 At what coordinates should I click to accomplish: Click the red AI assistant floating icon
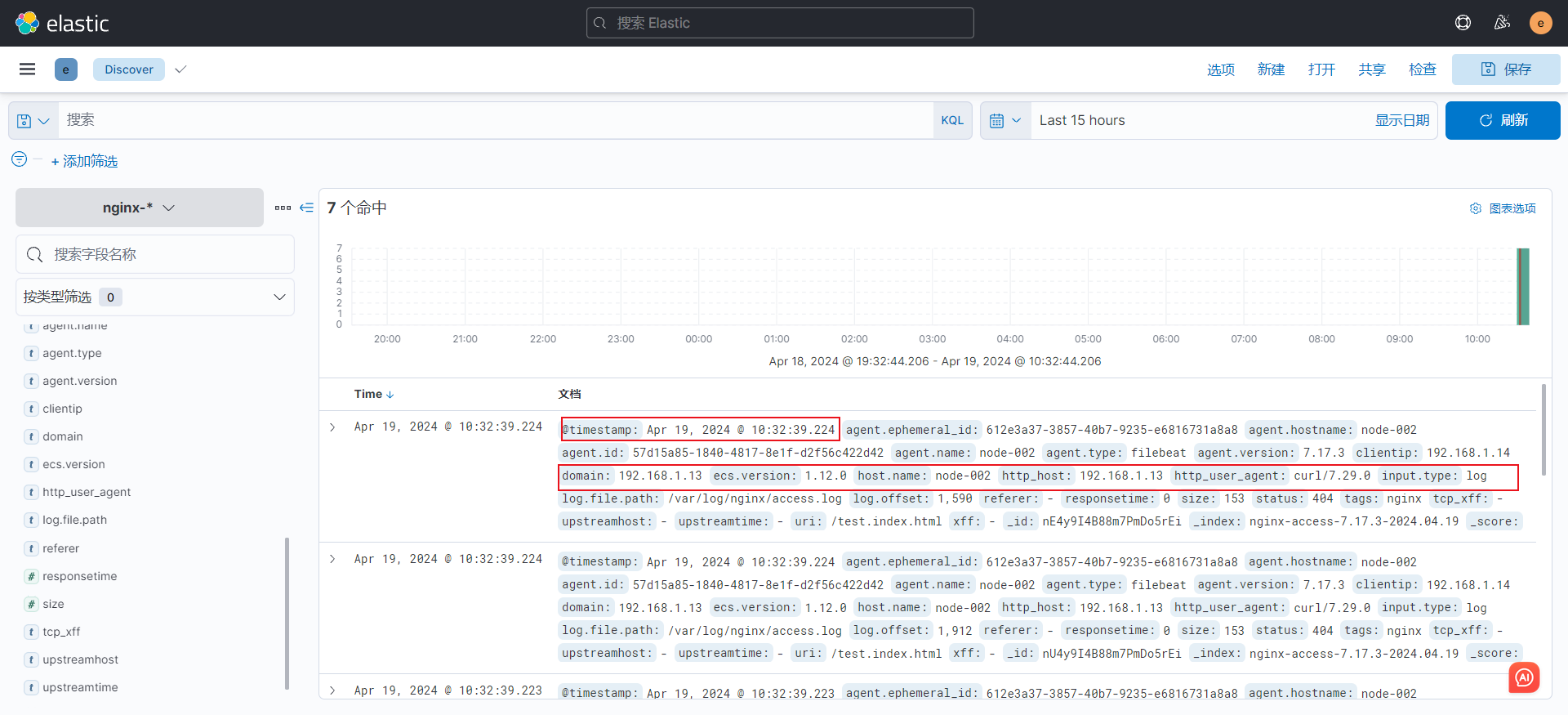tap(1524, 677)
